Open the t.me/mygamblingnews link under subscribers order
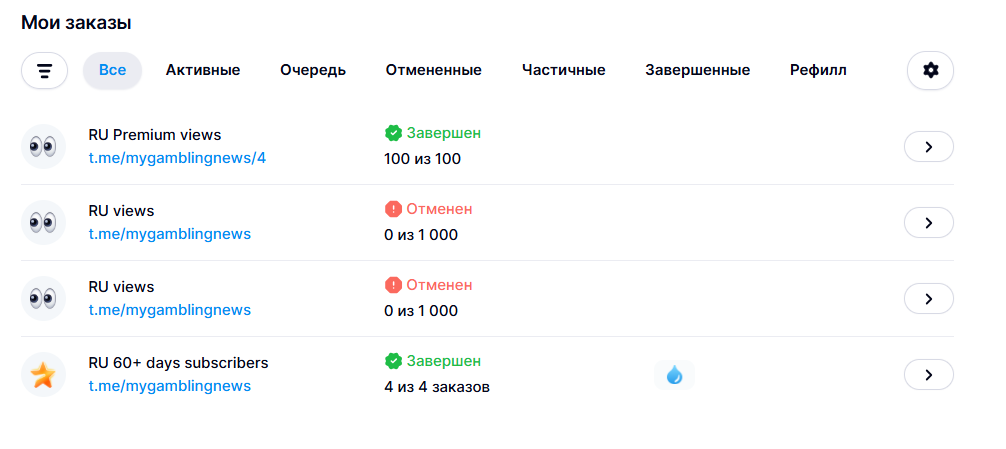The width and height of the screenshot is (1006, 449). 169,386
